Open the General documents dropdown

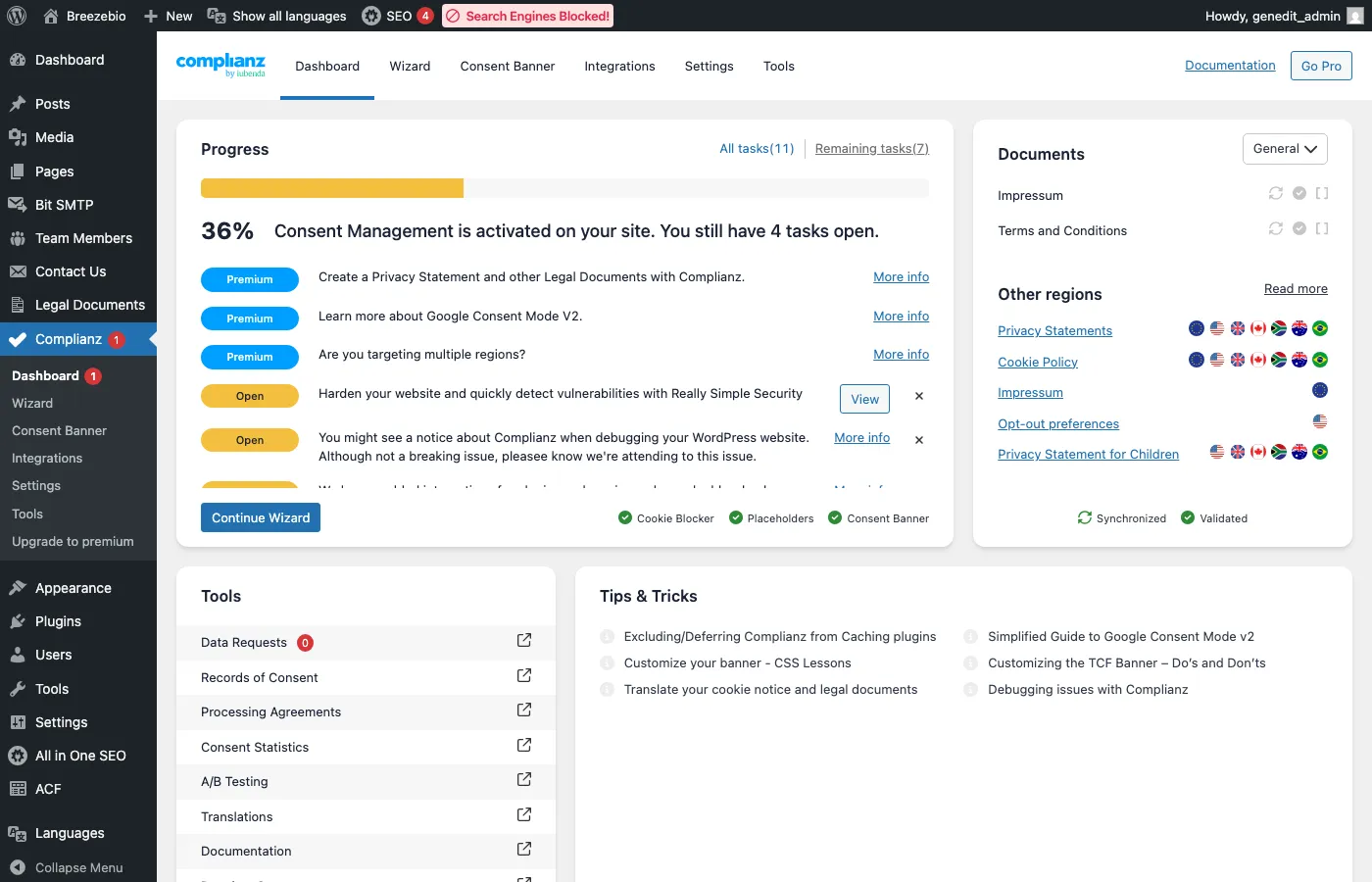[1285, 149]
